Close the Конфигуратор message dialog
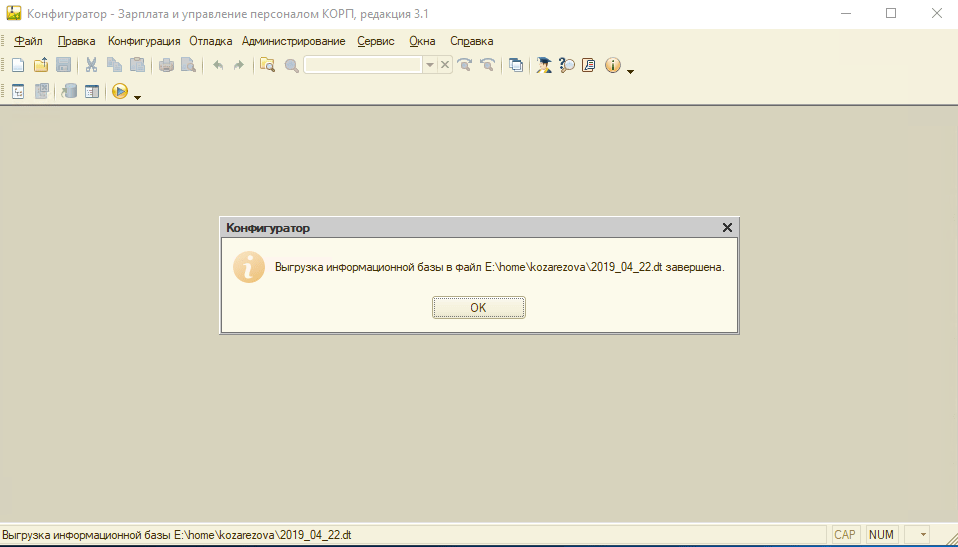 coord(727,227)
